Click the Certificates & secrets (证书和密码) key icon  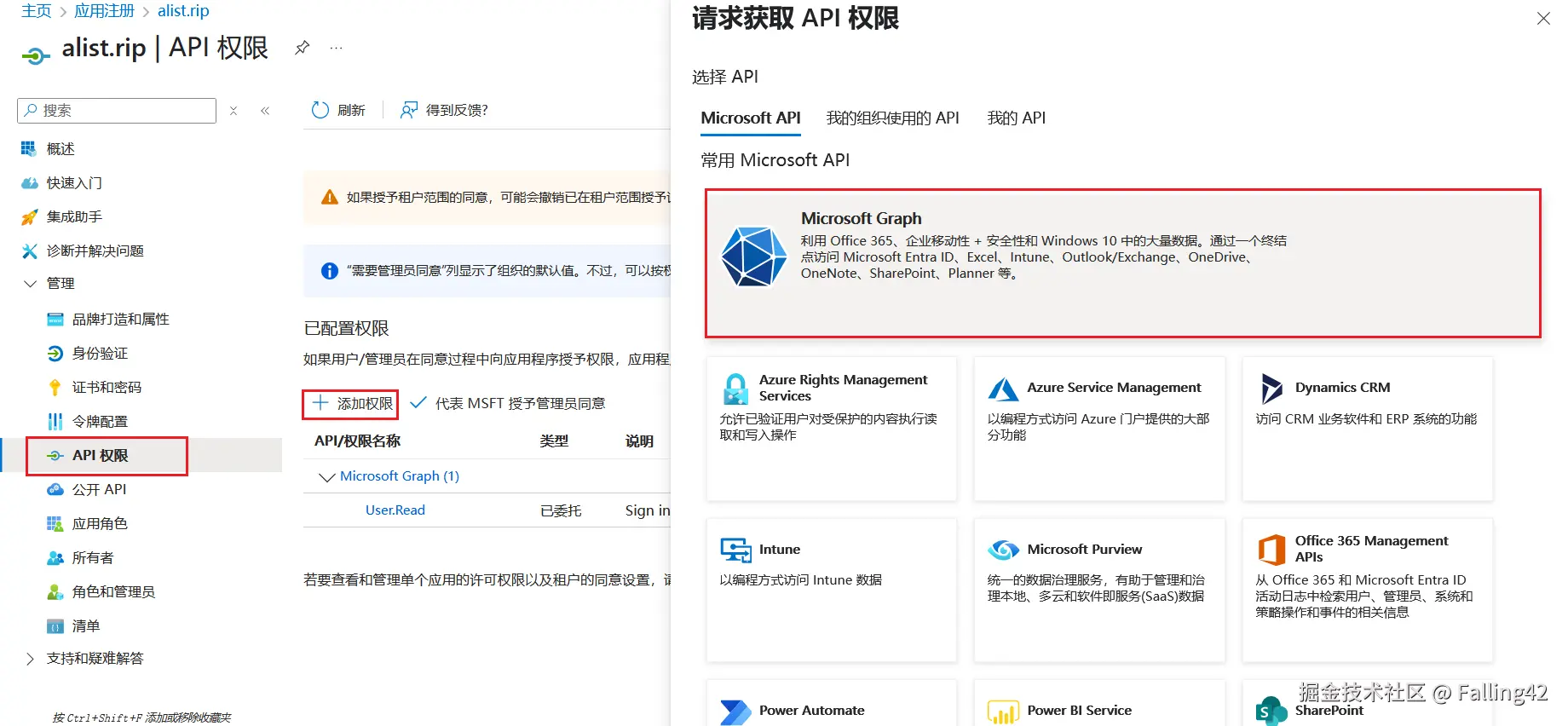(x=55, y=387)
